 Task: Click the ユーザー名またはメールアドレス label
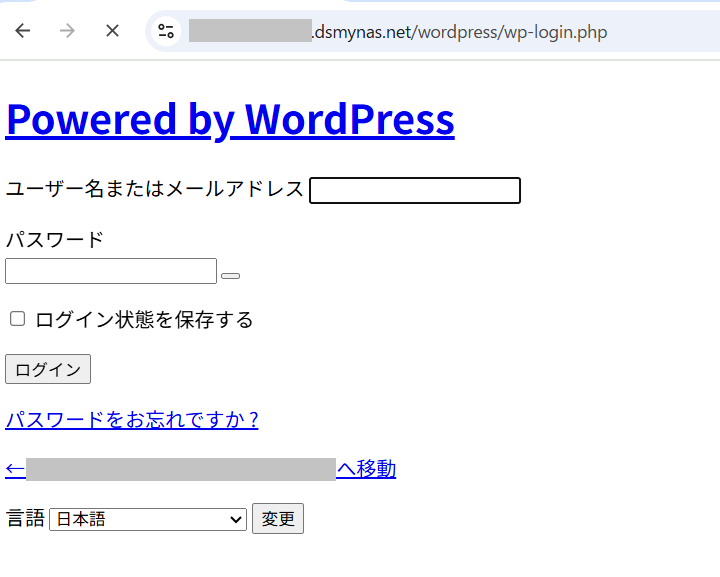[x=155, y=189]
